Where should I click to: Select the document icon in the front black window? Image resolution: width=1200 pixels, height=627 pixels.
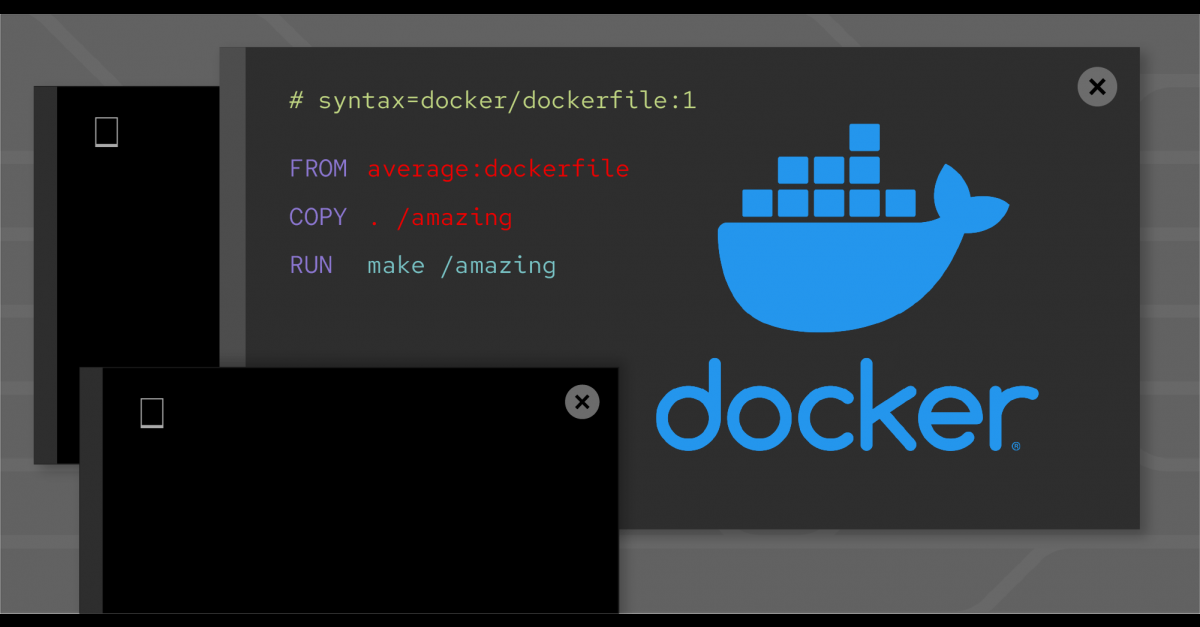click(151, 410)
